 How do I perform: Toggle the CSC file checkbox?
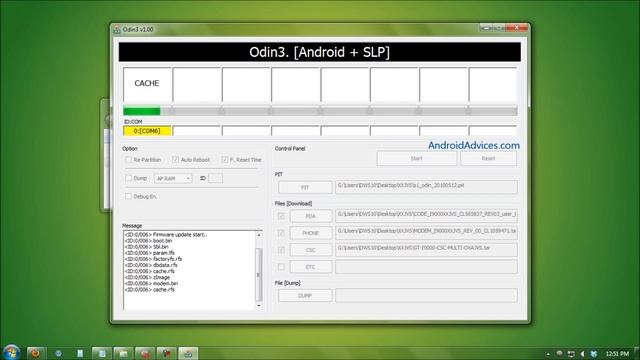(281, 250)
